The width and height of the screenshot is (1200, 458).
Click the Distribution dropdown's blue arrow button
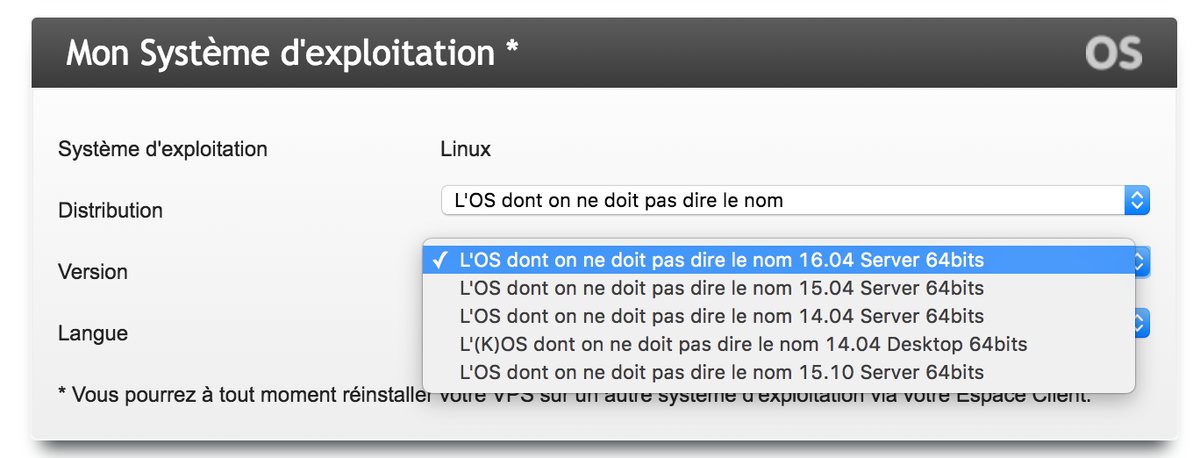click(x=1137, y=200)
